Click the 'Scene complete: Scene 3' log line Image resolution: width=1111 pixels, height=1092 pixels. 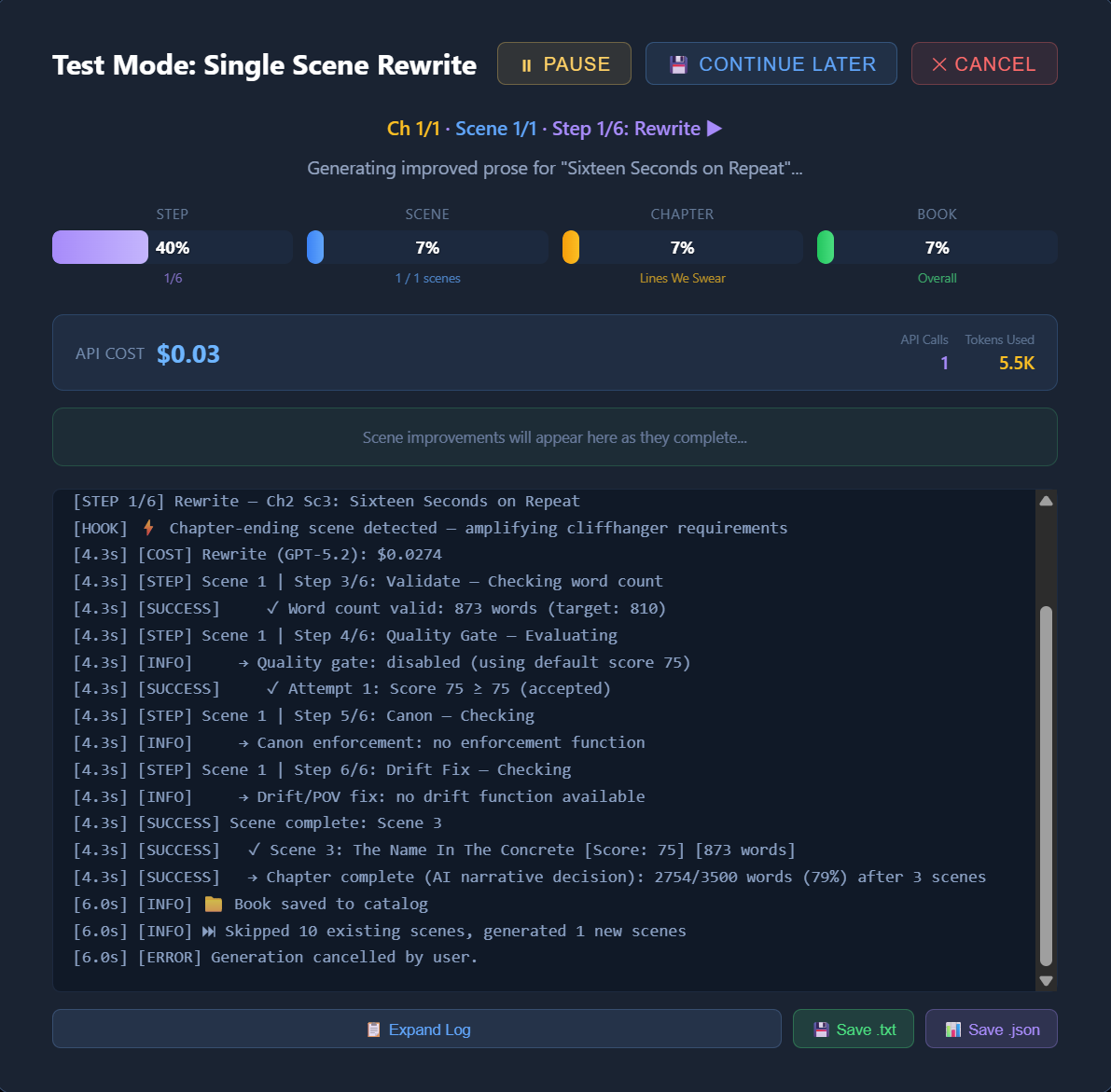click(257, 822)
